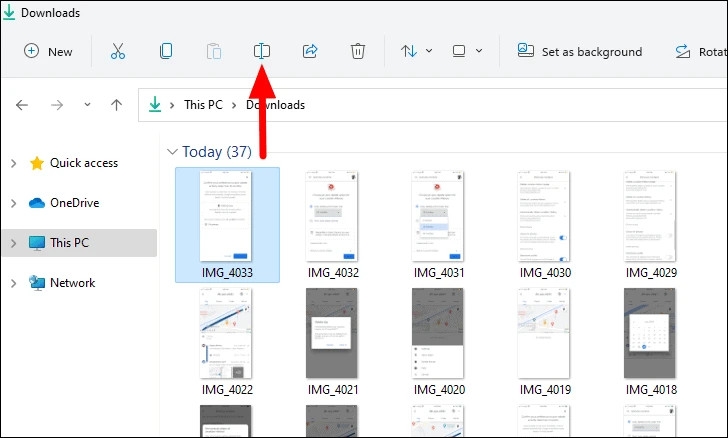Click the download icon in address bar
This screenshot has height=438, width=728.
[x=155, y=105]
